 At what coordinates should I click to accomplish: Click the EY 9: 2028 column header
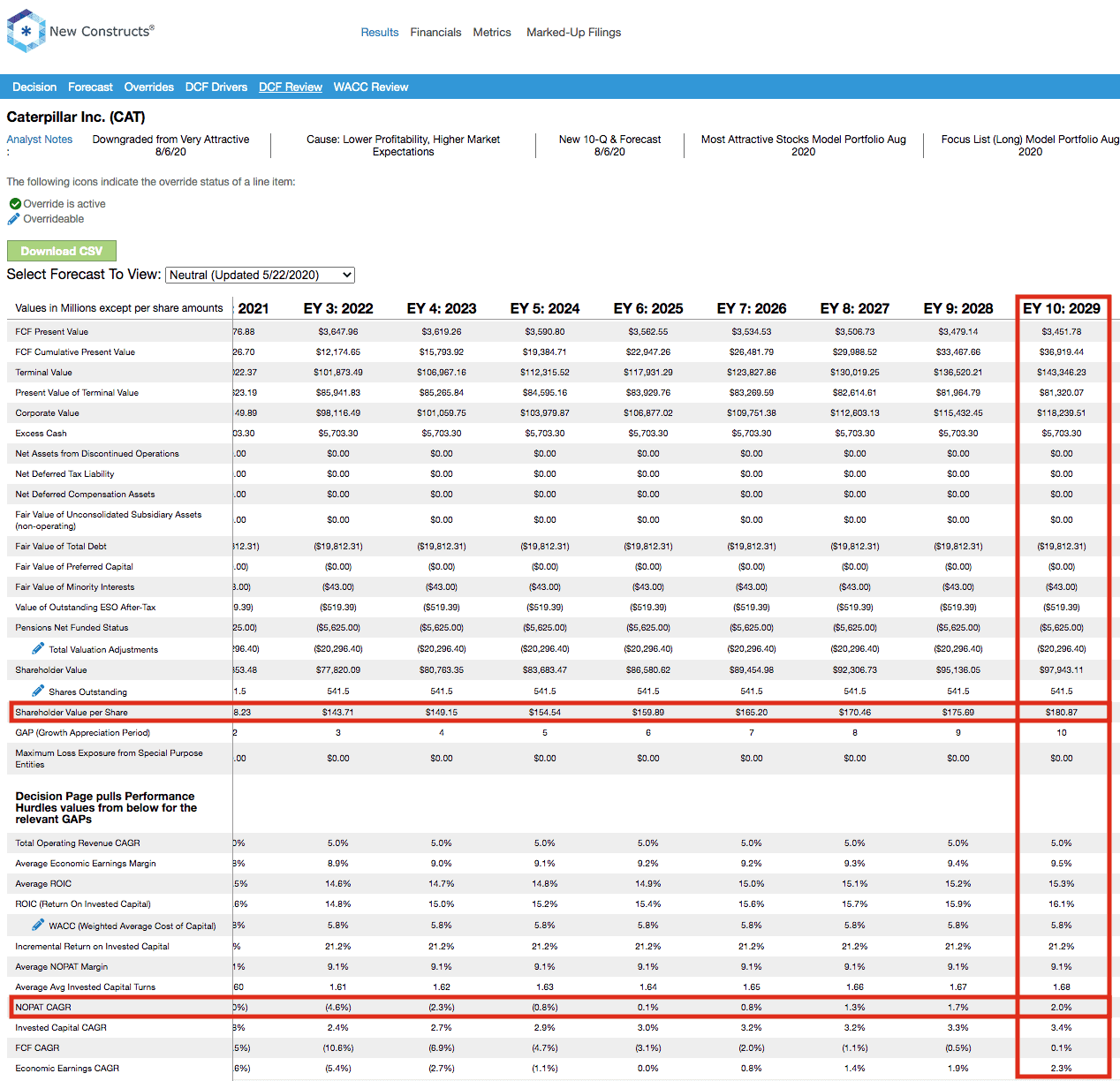(x=958, y=308)
